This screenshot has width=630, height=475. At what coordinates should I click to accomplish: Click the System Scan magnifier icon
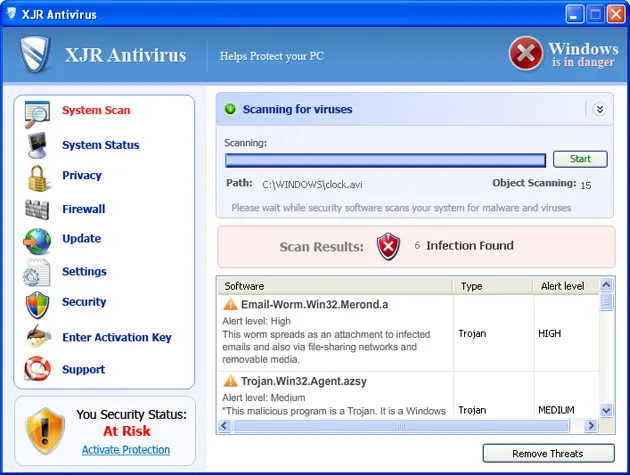tap(37, 114)
